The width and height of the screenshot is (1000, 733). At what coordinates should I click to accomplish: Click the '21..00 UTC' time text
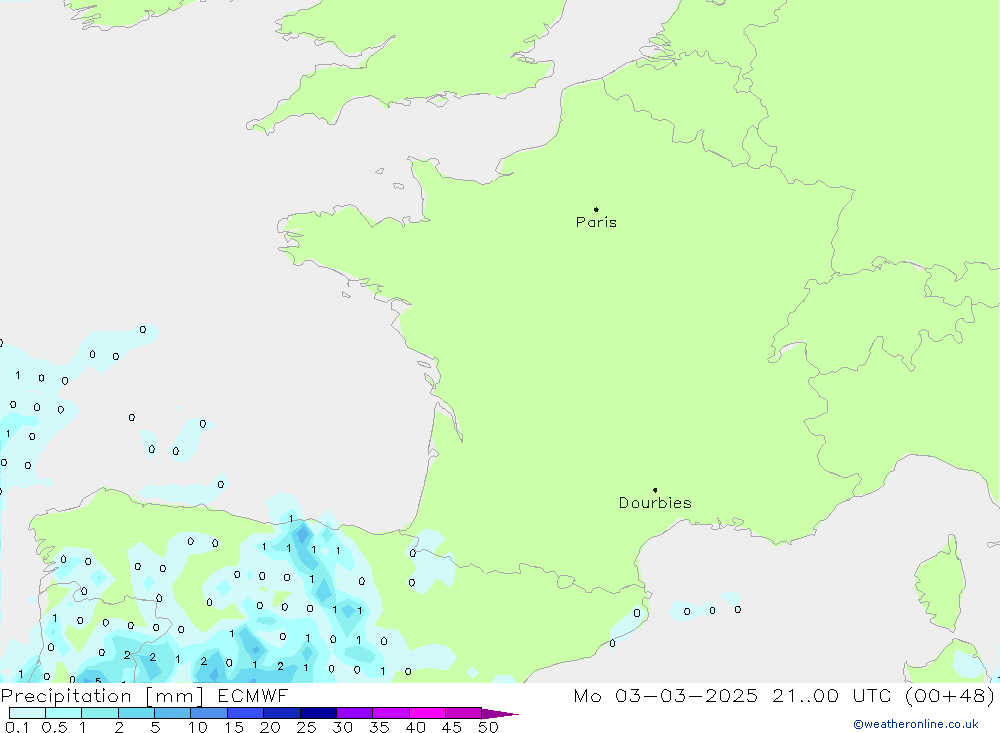point(832,696)
